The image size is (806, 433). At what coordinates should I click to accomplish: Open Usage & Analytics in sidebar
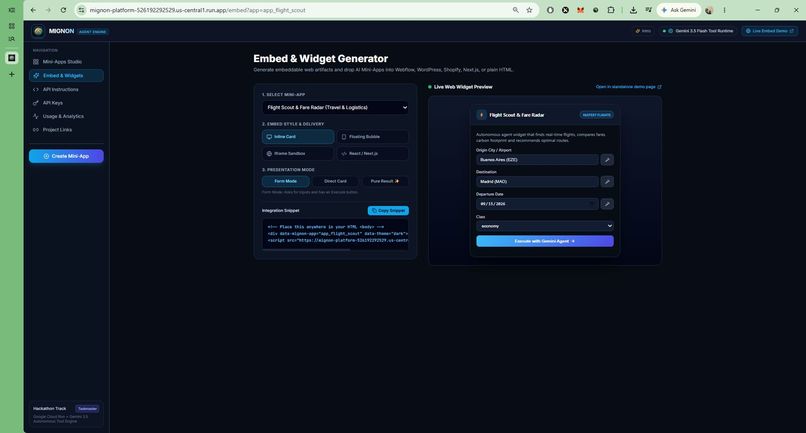[66, 116]
